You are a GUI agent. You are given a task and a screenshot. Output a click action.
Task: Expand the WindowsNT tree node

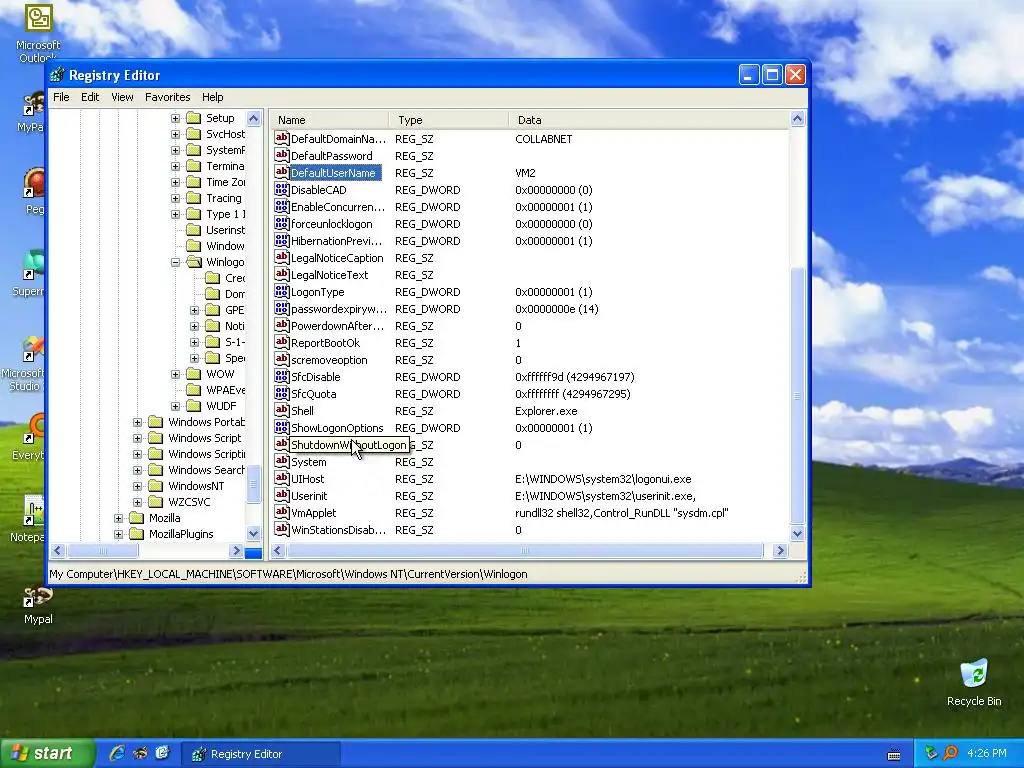[x=137, y=486]
